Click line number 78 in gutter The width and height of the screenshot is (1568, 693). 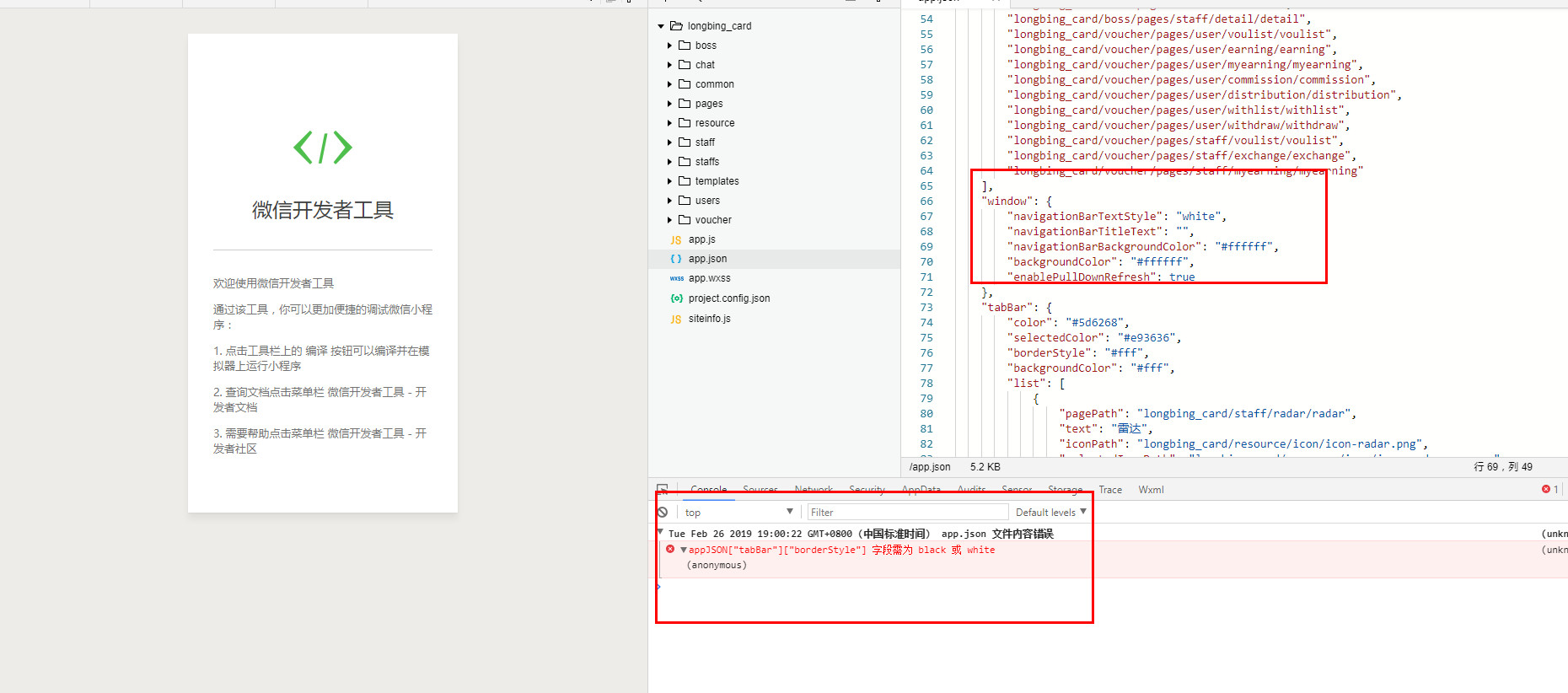[926, 384]
